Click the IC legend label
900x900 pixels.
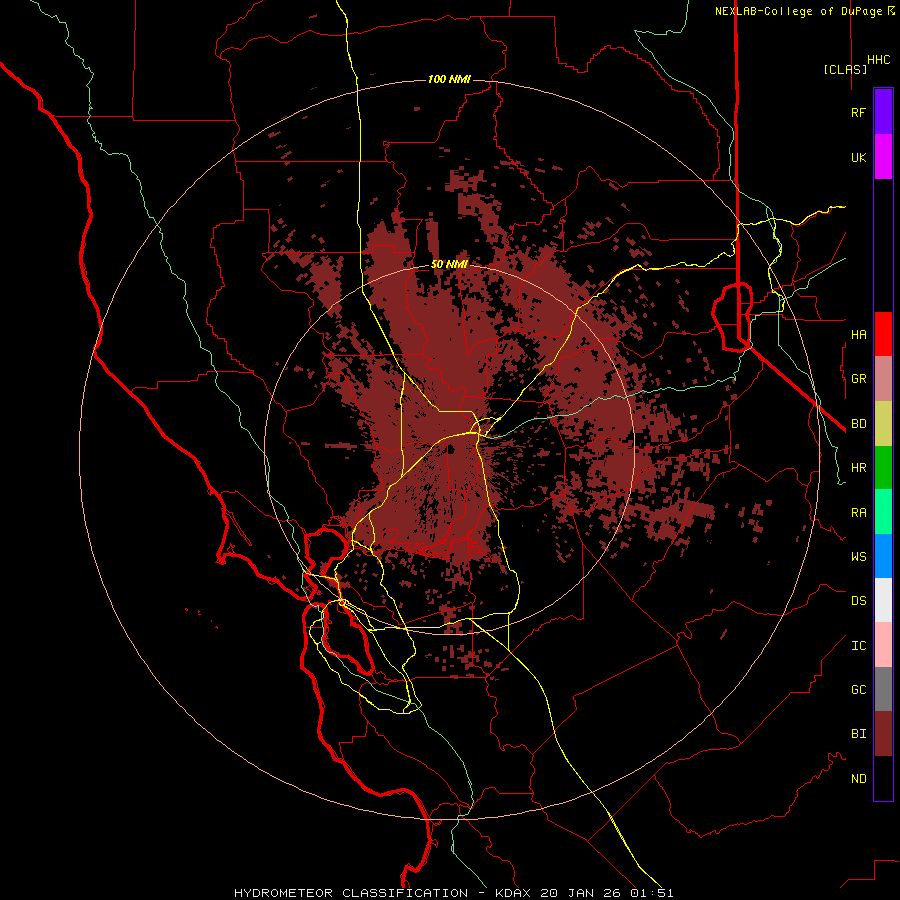click(858, 646)
